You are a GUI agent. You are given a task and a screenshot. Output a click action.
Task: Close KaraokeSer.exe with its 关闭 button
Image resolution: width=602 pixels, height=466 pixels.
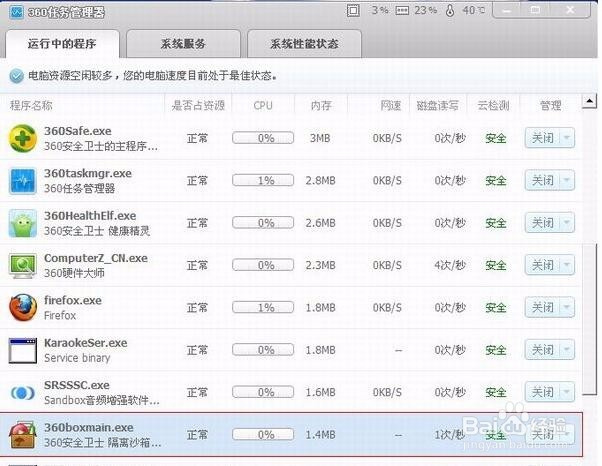542,350
